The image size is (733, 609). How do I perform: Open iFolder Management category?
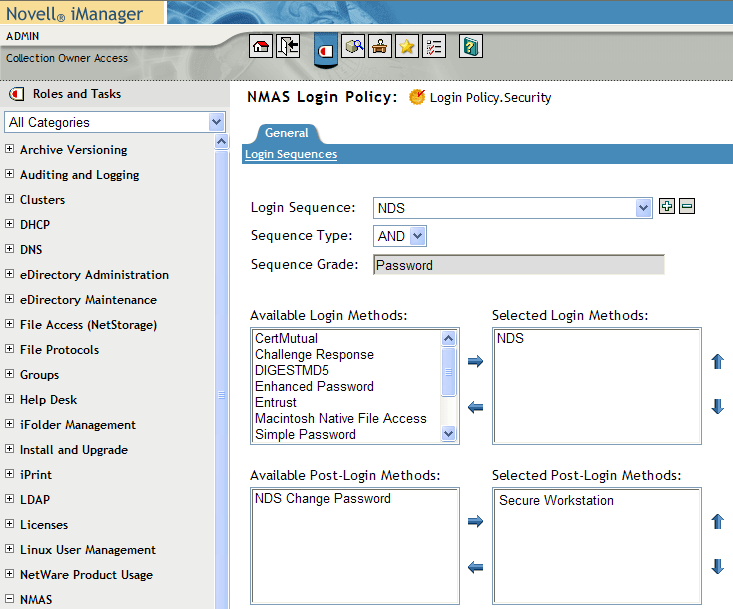78,425
